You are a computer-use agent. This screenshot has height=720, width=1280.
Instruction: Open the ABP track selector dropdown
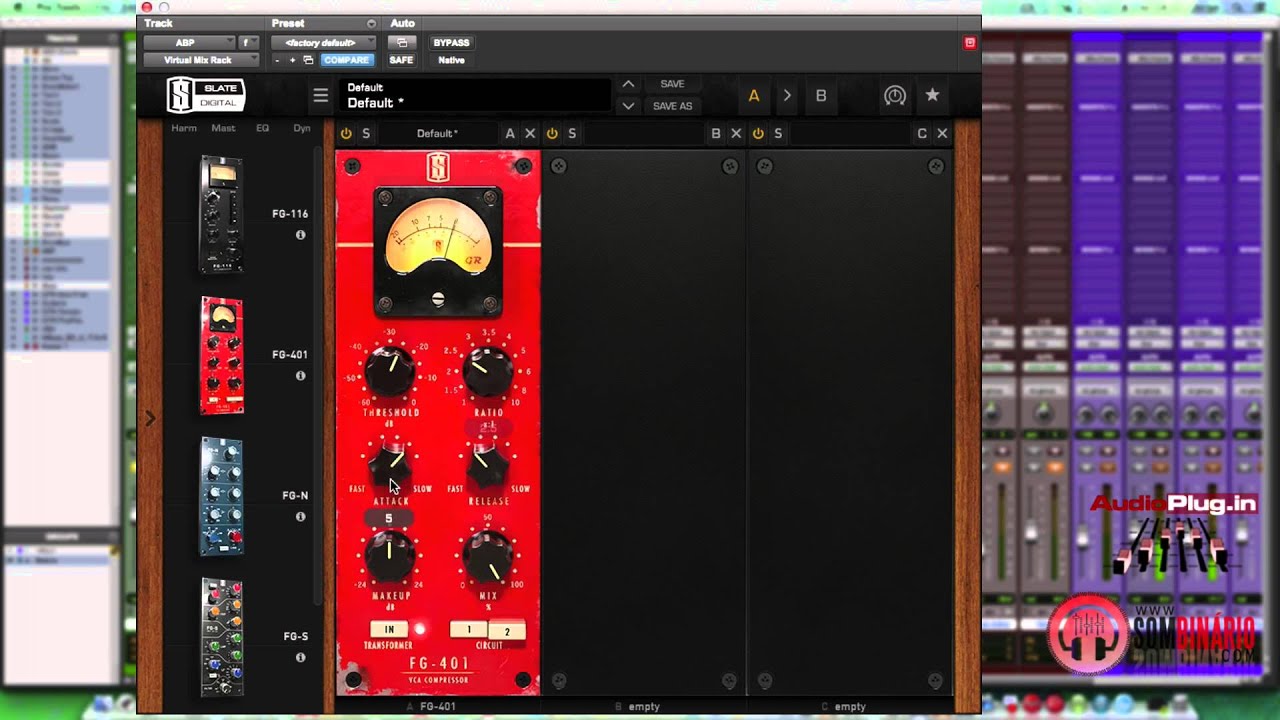tap(191, 43)
